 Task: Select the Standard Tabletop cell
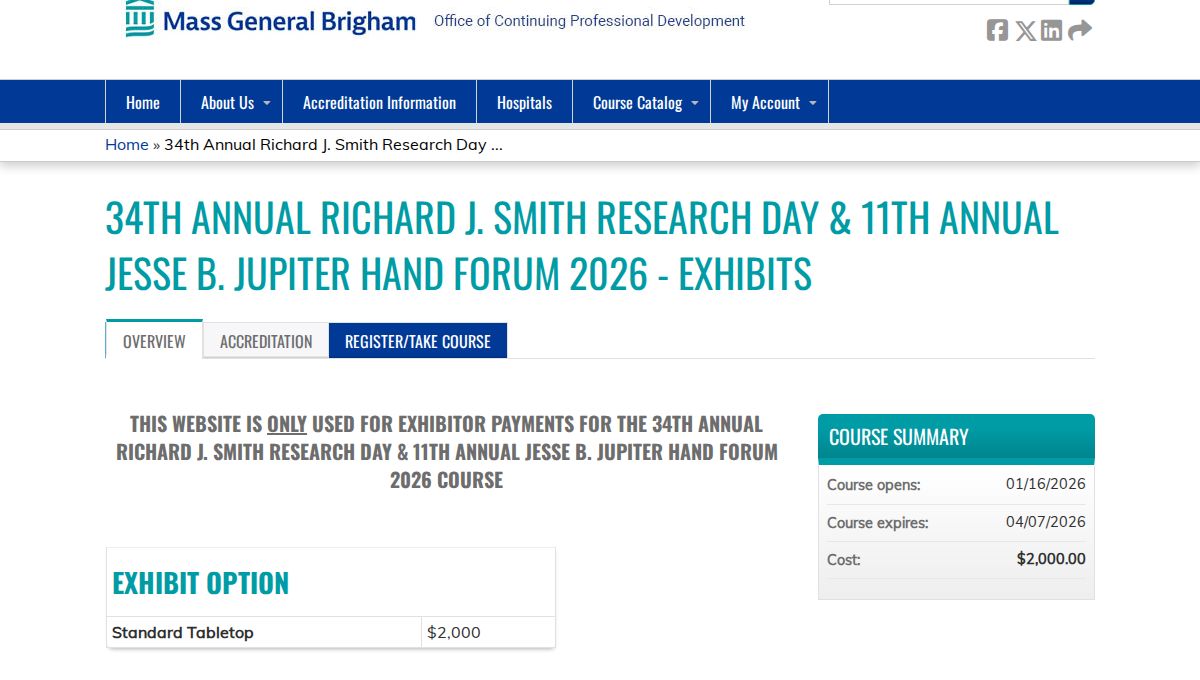click(264, 632)
